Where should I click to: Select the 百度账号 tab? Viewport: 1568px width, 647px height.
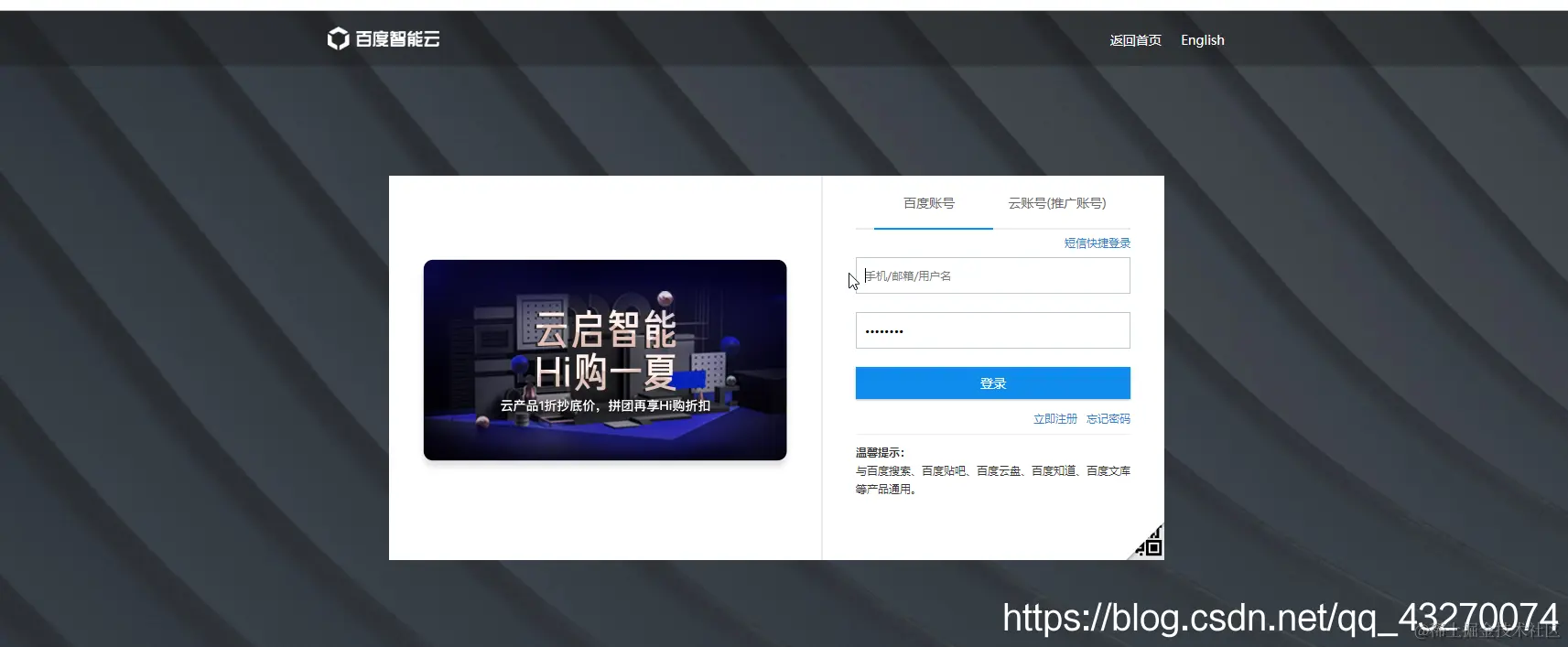[x=929, y=203]
